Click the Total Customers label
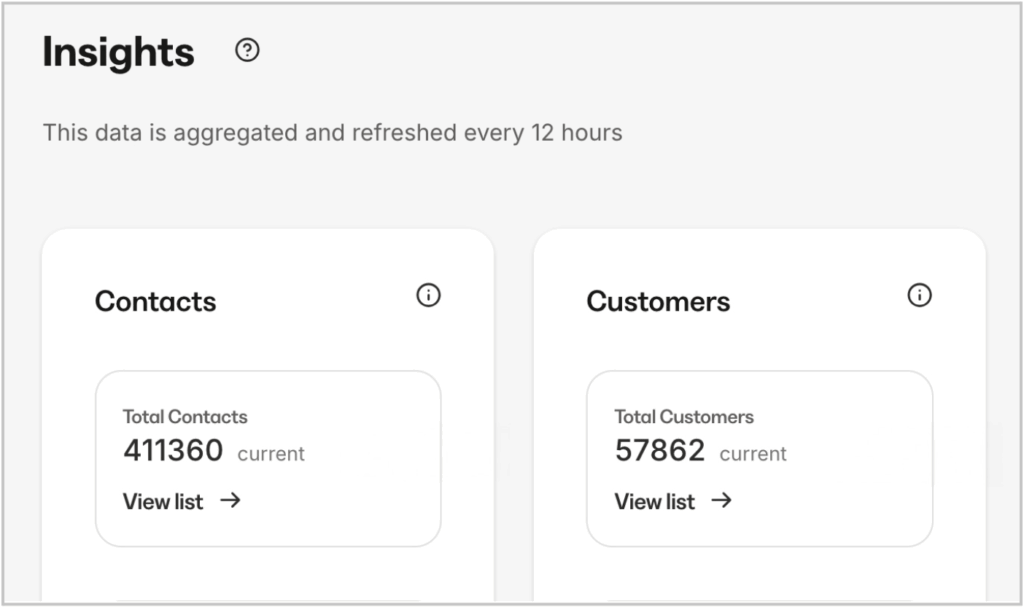 (x=684, y=417)
